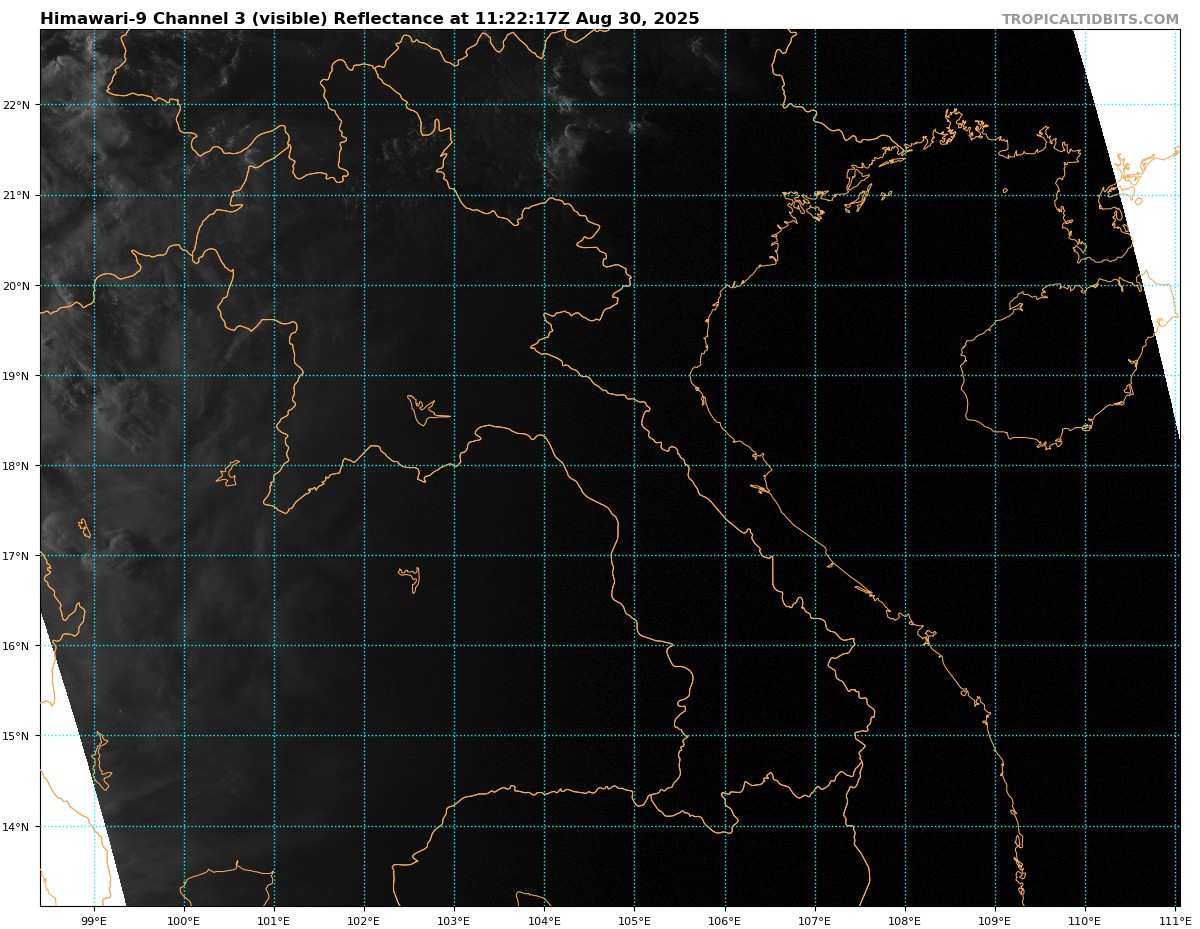
Task: Click the 108°E longitude label
Action: [905, 920]
